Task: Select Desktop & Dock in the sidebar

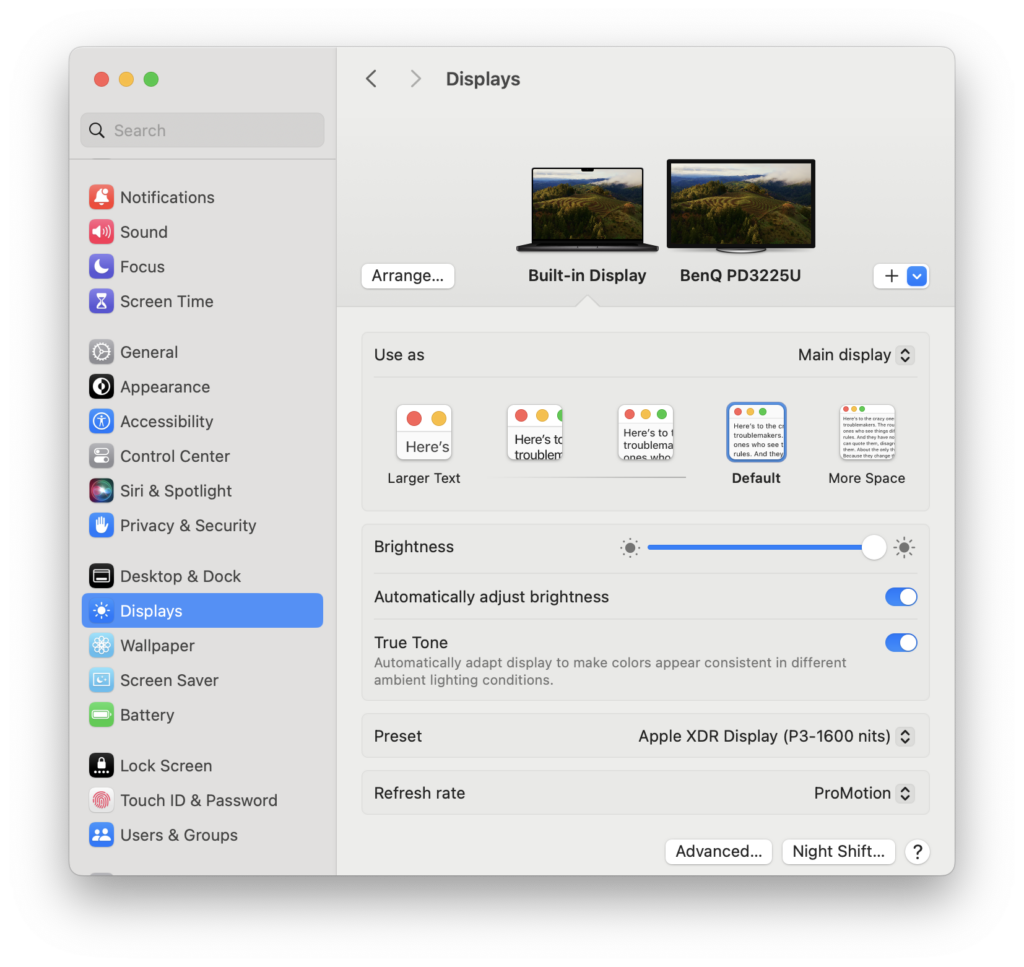Action: (202, 576)
